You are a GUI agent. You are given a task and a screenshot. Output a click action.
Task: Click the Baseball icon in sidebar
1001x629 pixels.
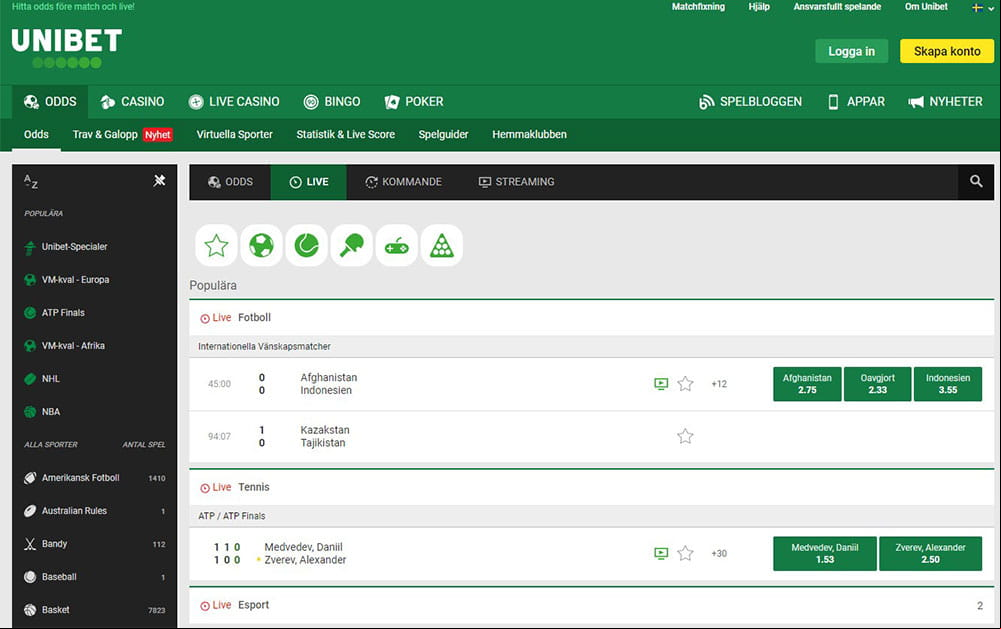pos(30,577)
